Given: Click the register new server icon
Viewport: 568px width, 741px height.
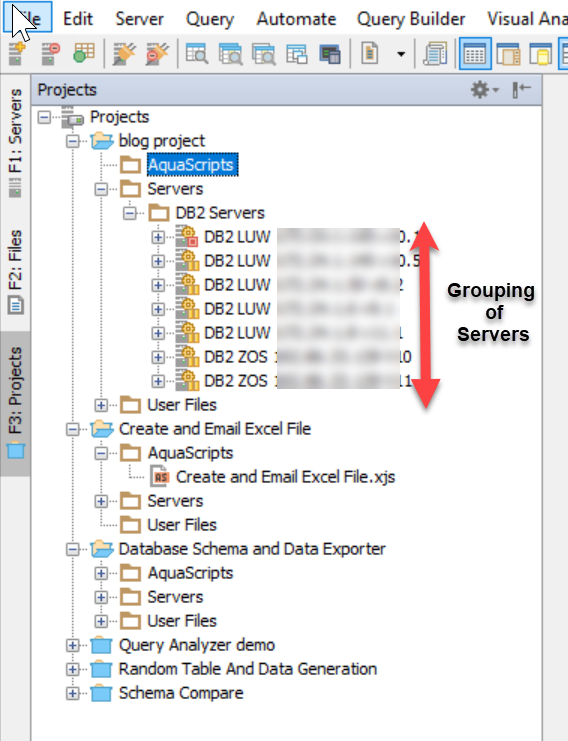Looking at the screenshot, I should (17, 53).
